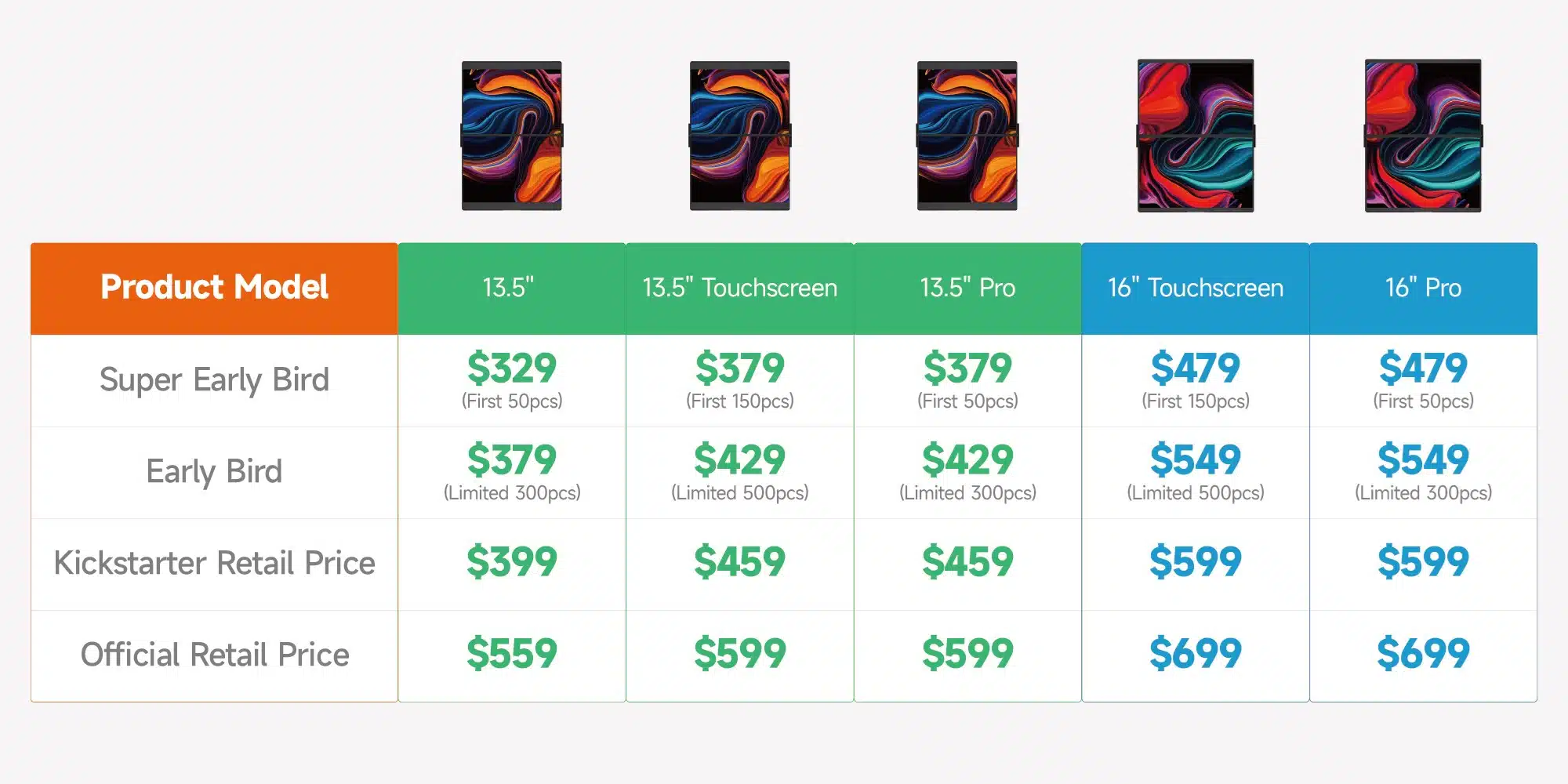Select the 13.5" Touchscreen product image

click(x=740, y=136)
